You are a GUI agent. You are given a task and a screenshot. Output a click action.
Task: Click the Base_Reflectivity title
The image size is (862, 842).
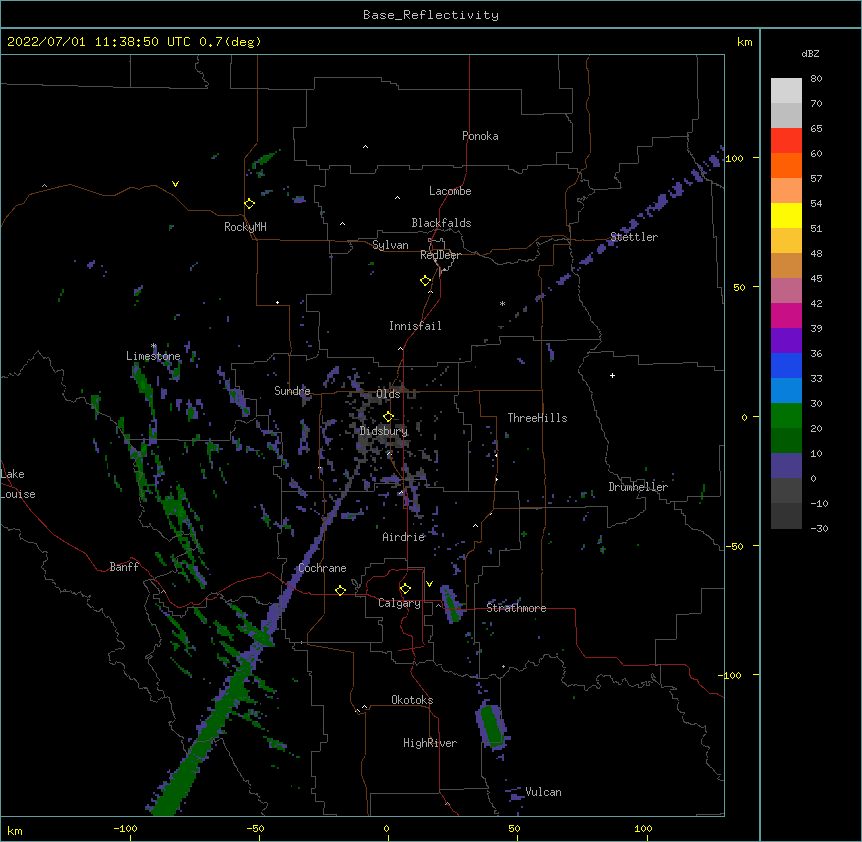pos(431,15)
